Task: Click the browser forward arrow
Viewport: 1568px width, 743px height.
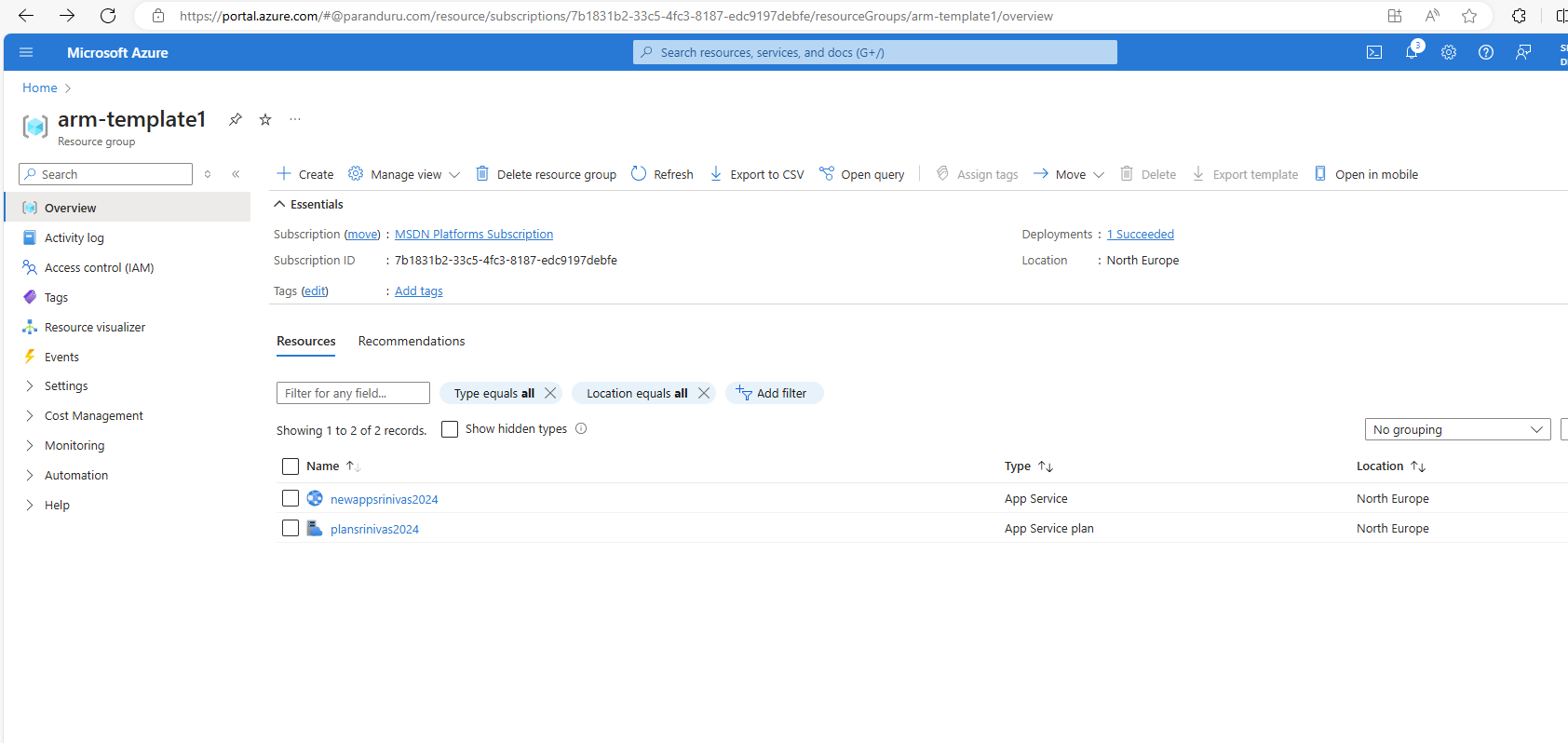Action: (67, 16)
